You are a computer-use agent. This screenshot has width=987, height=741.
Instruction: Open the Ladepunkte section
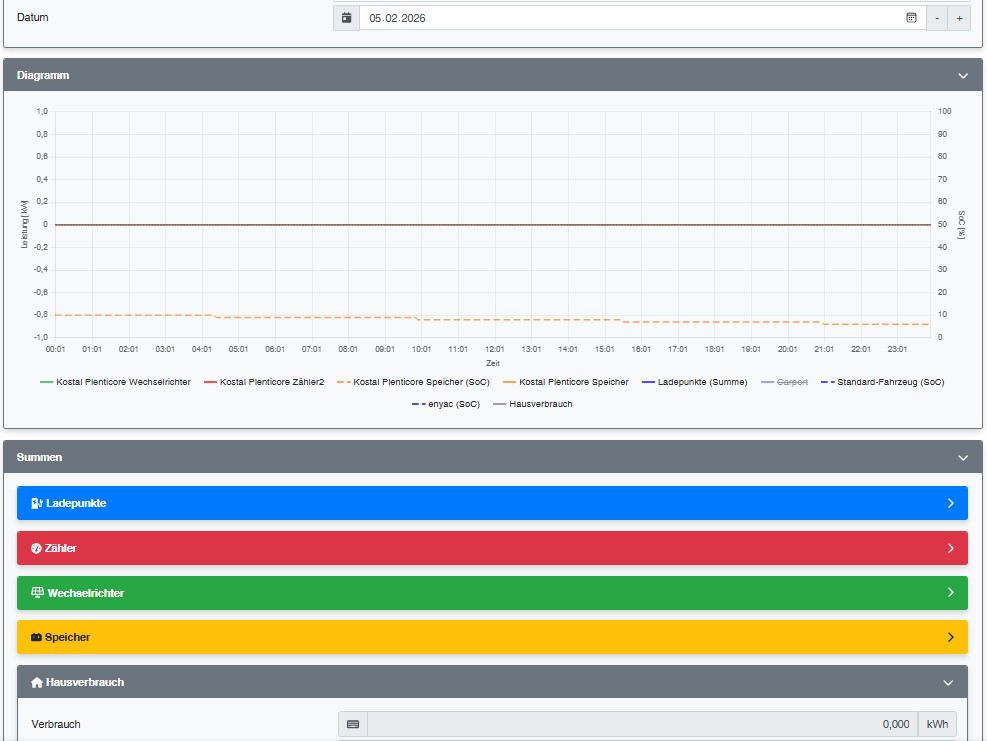[492, 503]
